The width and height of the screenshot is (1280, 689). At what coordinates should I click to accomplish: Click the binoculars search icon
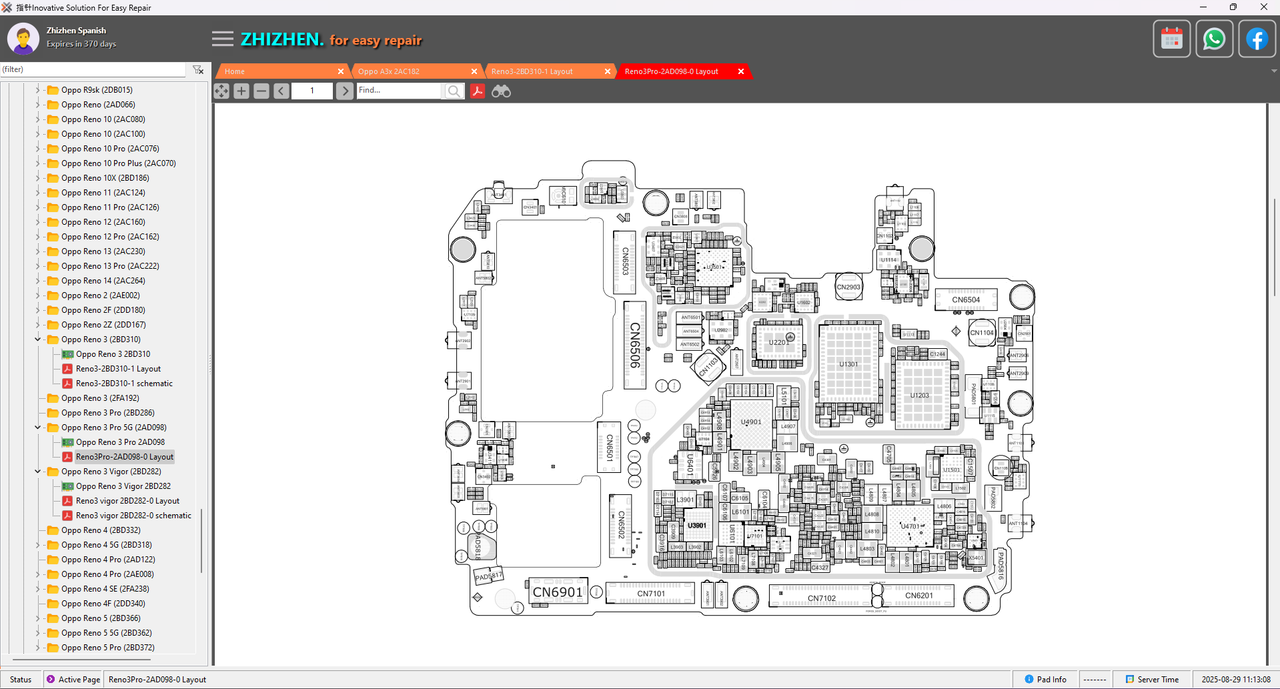(x=501, y=91)
